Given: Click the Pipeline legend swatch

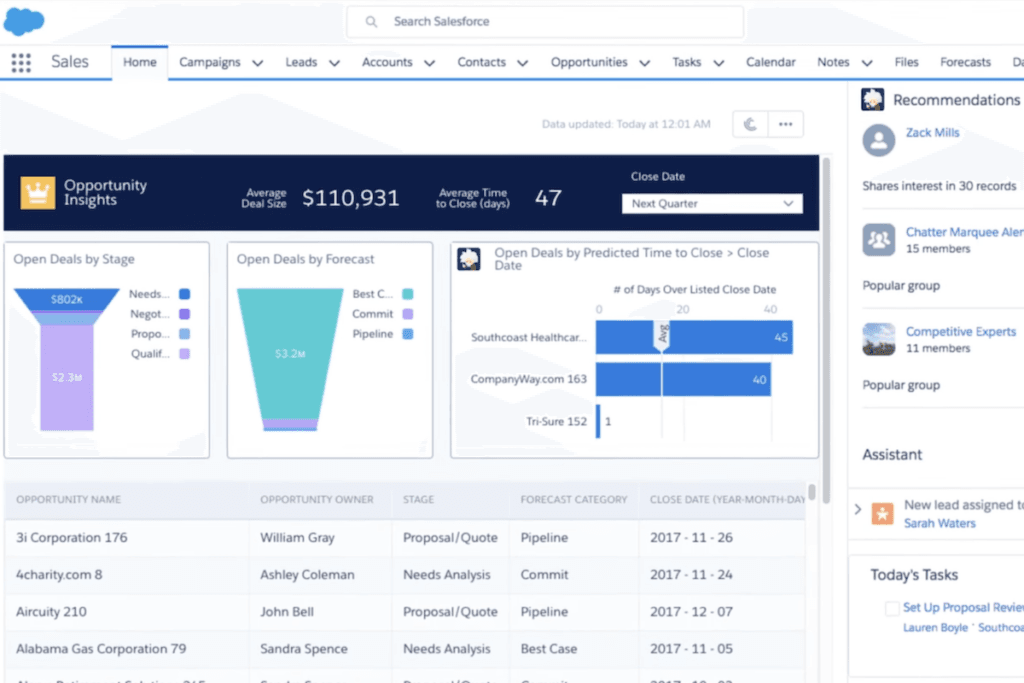Looking at the screenshot, I should click(408, 334).
